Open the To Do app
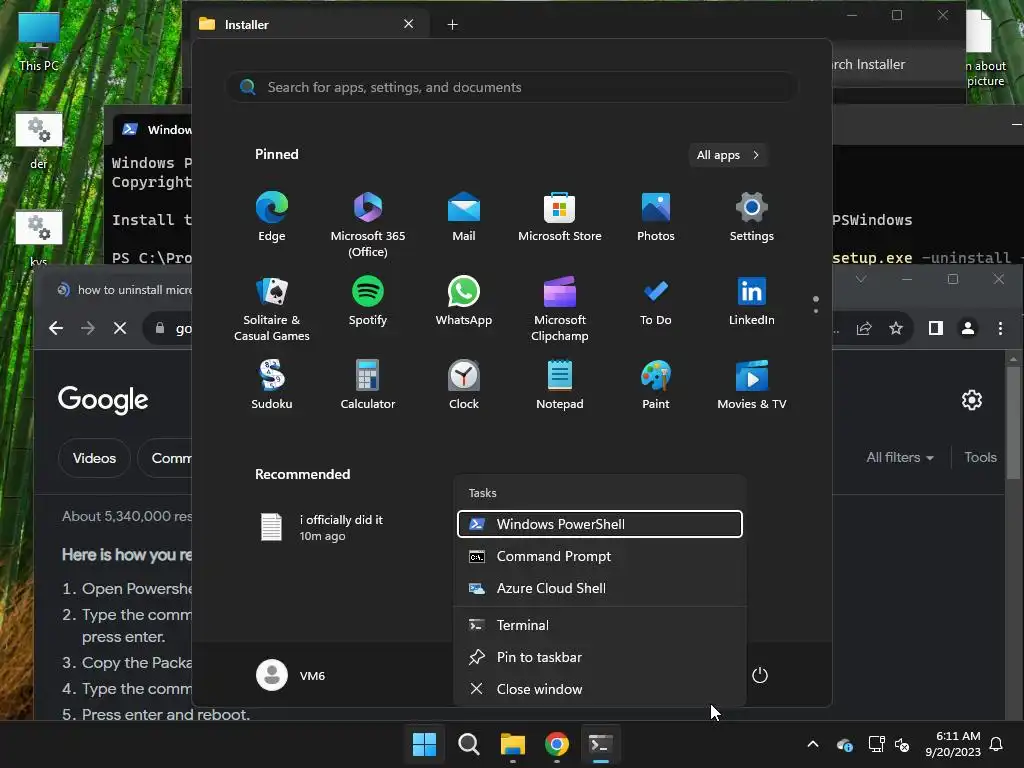Image resolution: width=1024 pixels, height=768 pixels. click(x=656, y=301)
